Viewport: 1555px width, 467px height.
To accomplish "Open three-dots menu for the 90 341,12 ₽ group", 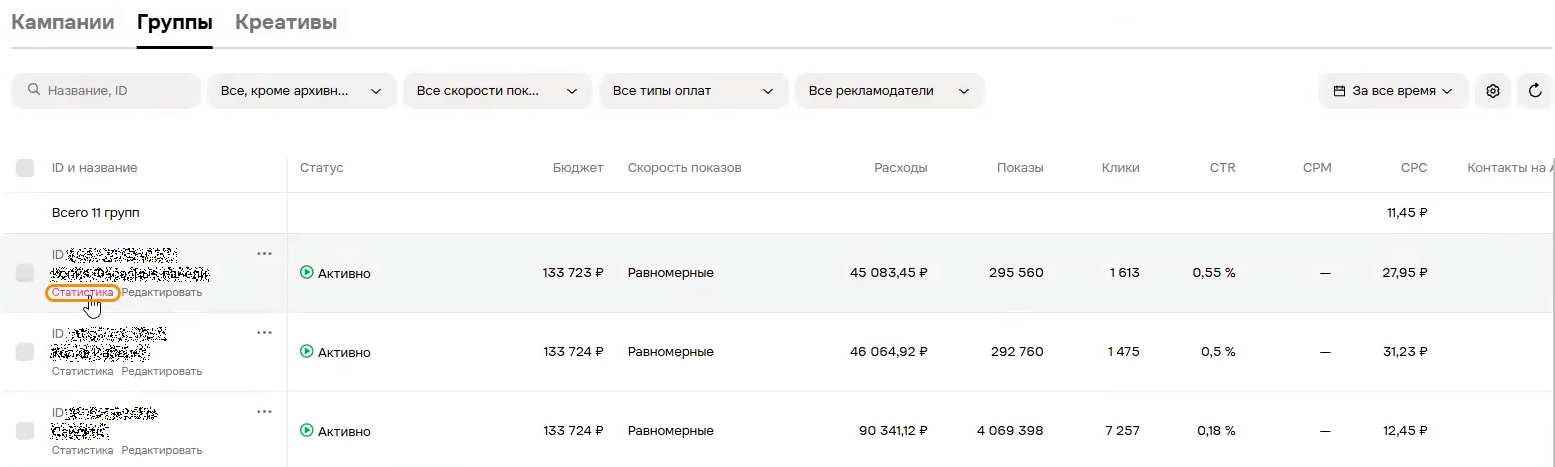I will pyautogui.click(x=264, y=411).
